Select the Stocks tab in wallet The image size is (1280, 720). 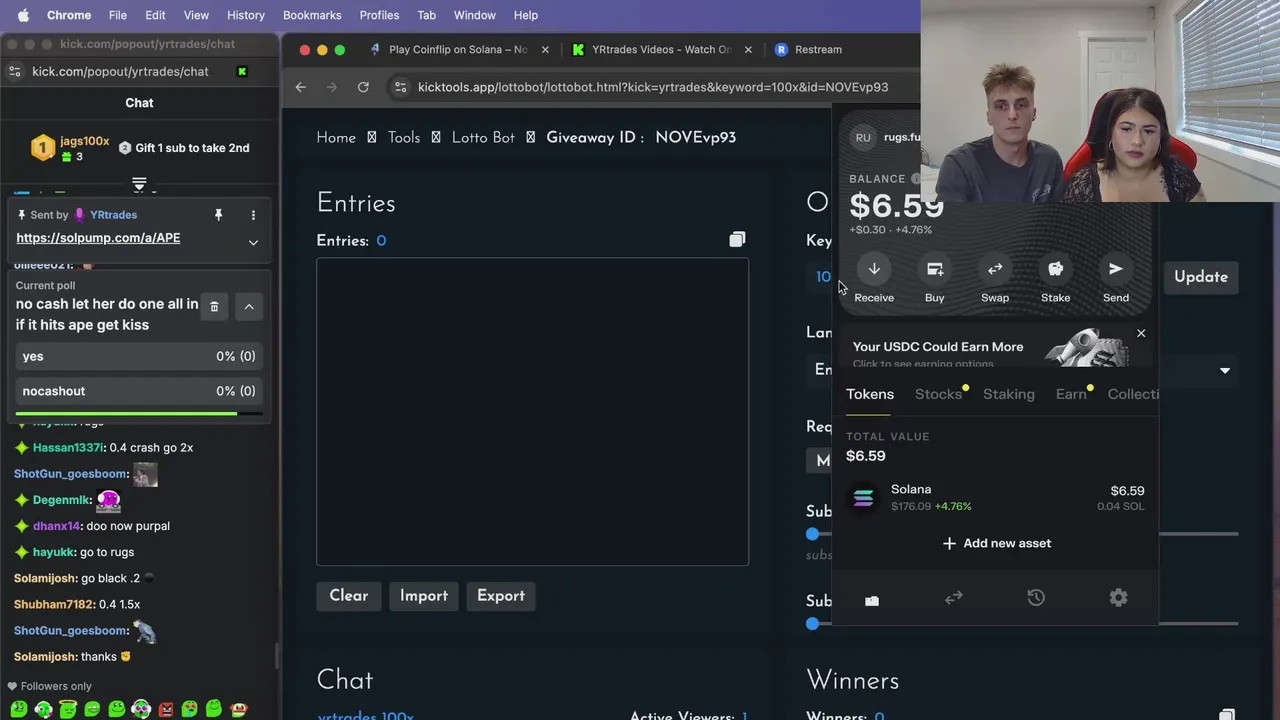pos(938,394)
